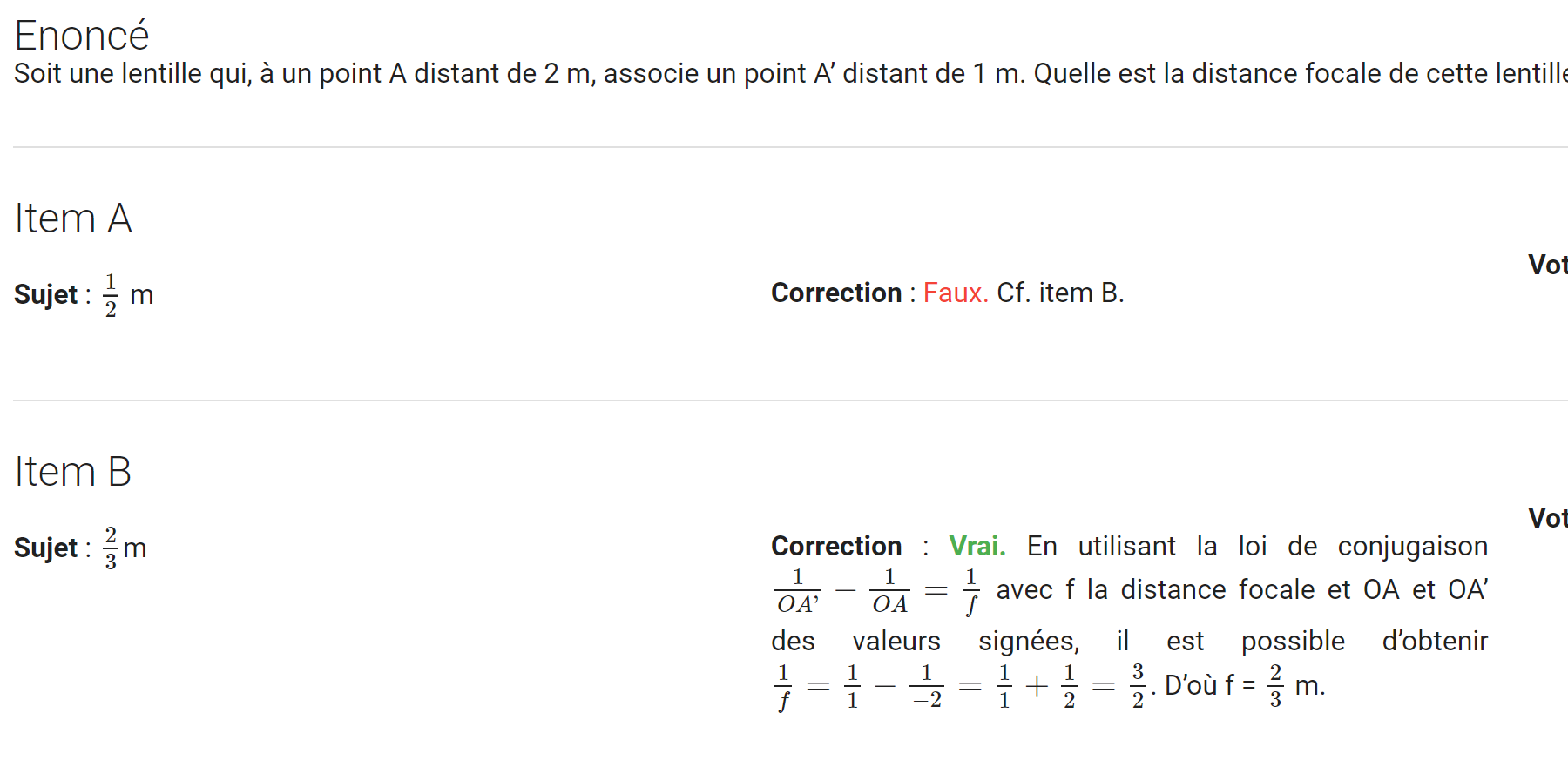Click the one-half fraction in Item A

point(111,295)
